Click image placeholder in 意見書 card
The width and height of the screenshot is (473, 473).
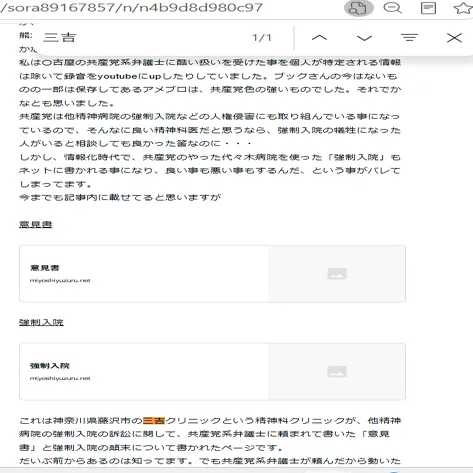coord(337,274)
